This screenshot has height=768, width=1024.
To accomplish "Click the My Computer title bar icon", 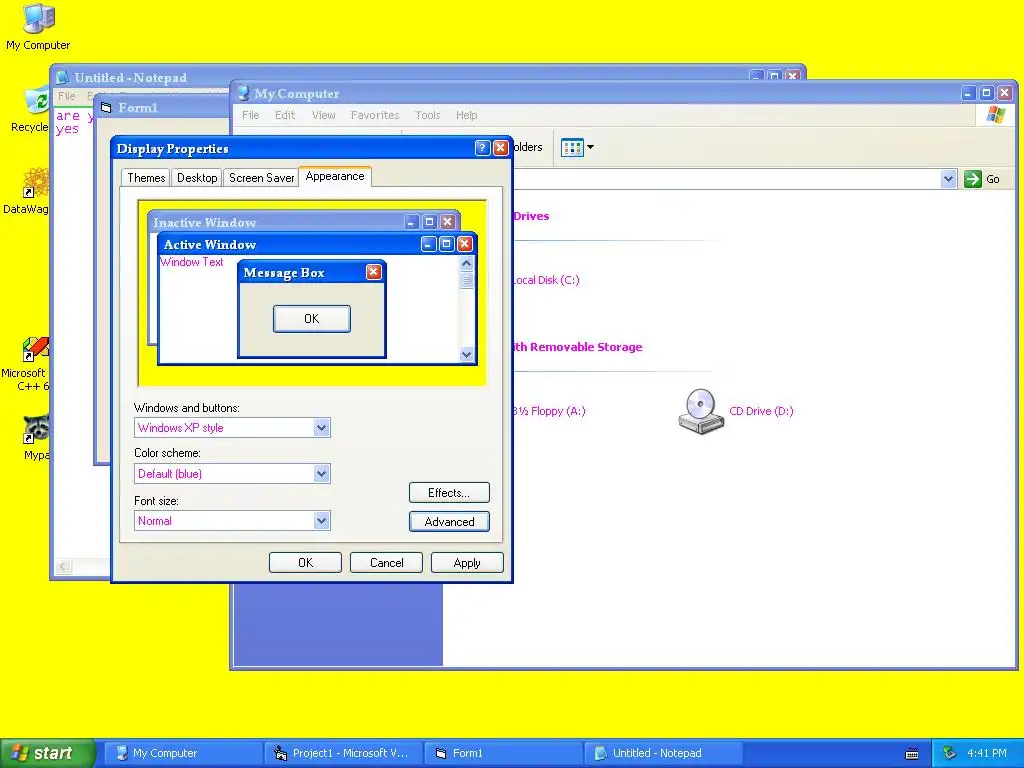I will [x=244, y=93].
